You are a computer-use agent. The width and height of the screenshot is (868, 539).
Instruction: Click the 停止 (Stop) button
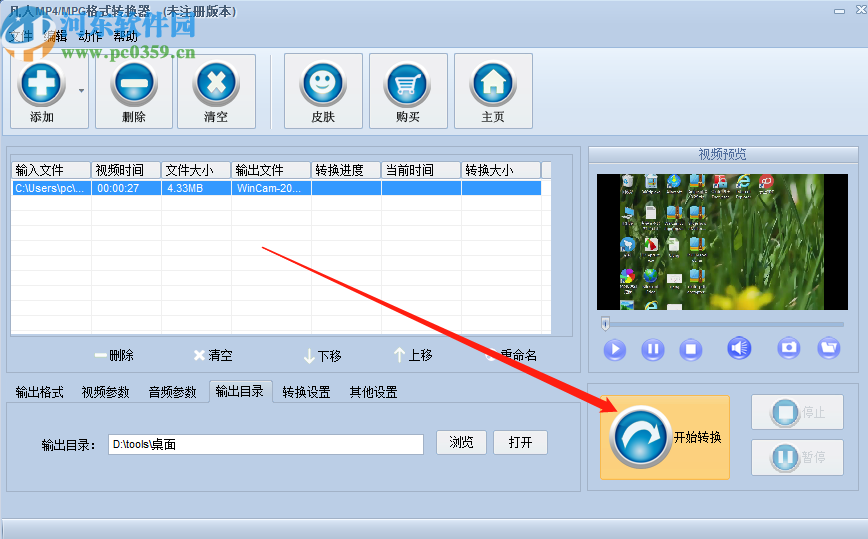point(797,412)
